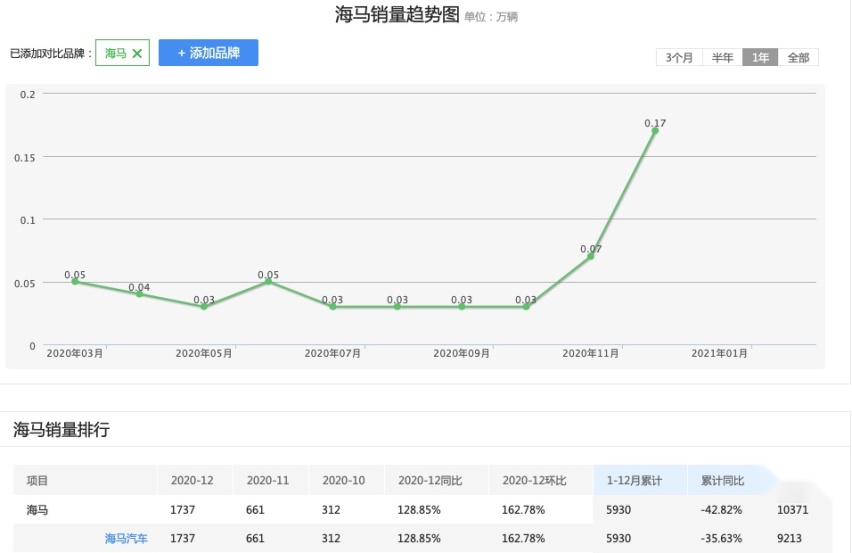Click the -42.82% cell in the 海马 row
Viewport: 852px width, 553px height.
pos(721,510)
